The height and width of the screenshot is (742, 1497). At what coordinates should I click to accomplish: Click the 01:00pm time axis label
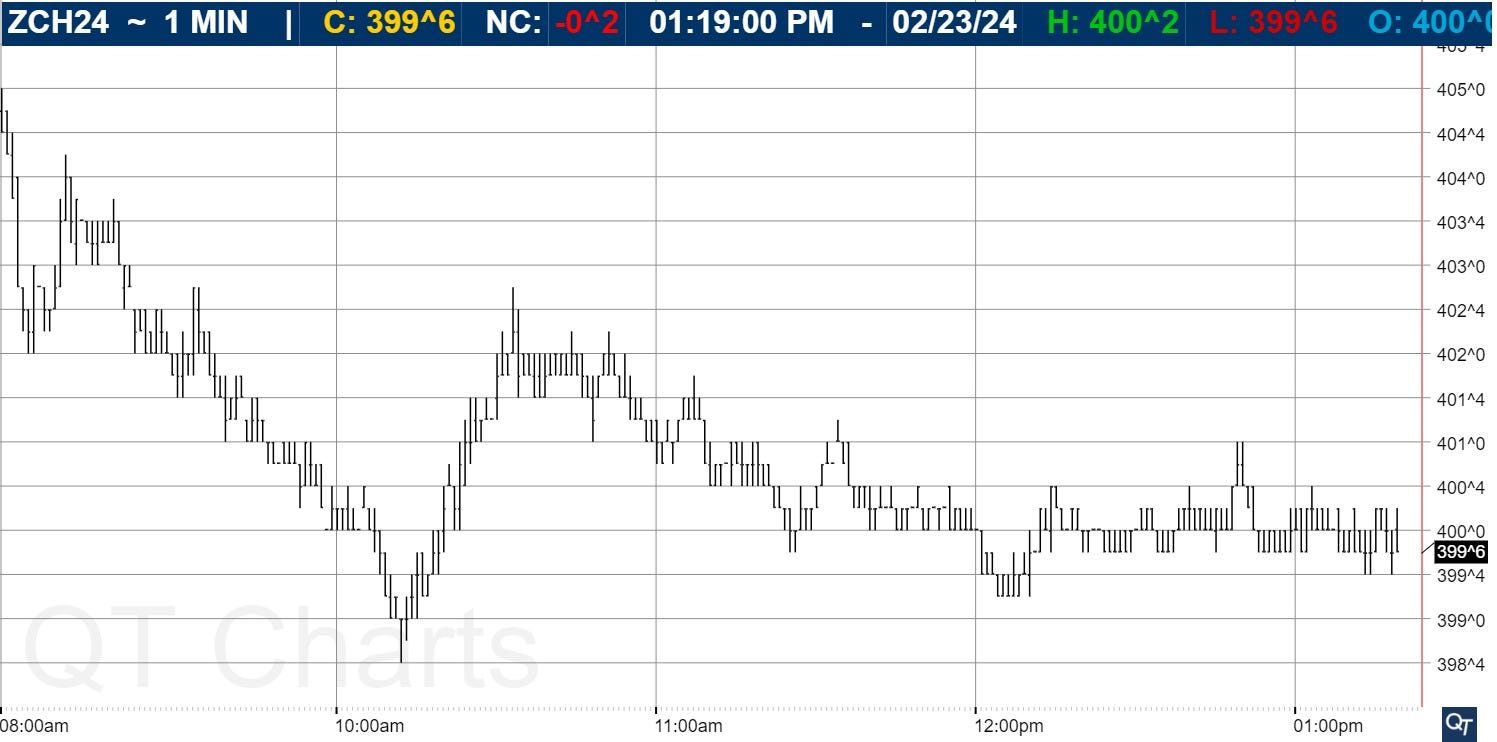1330,725
